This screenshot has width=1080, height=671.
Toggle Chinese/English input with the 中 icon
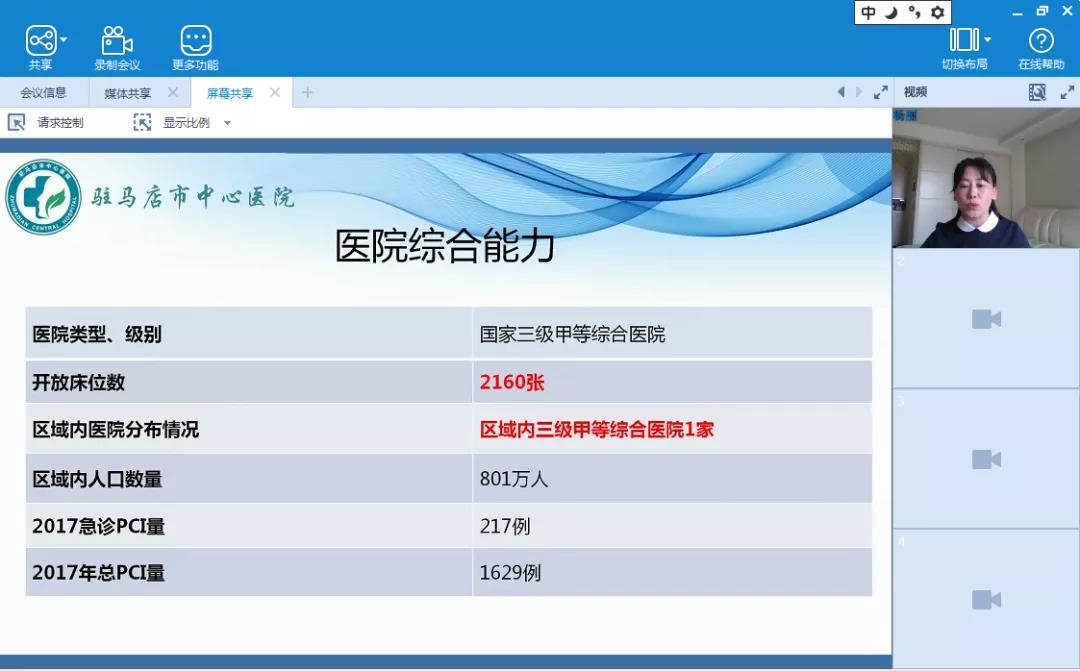pyautogui.click(x=869, y=12)
